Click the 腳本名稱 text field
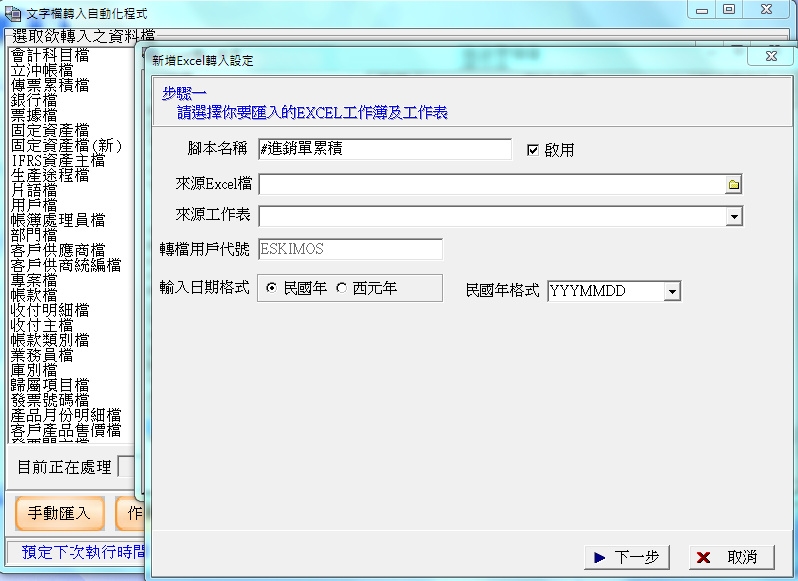The image size is (798, 581). (384, 149)
